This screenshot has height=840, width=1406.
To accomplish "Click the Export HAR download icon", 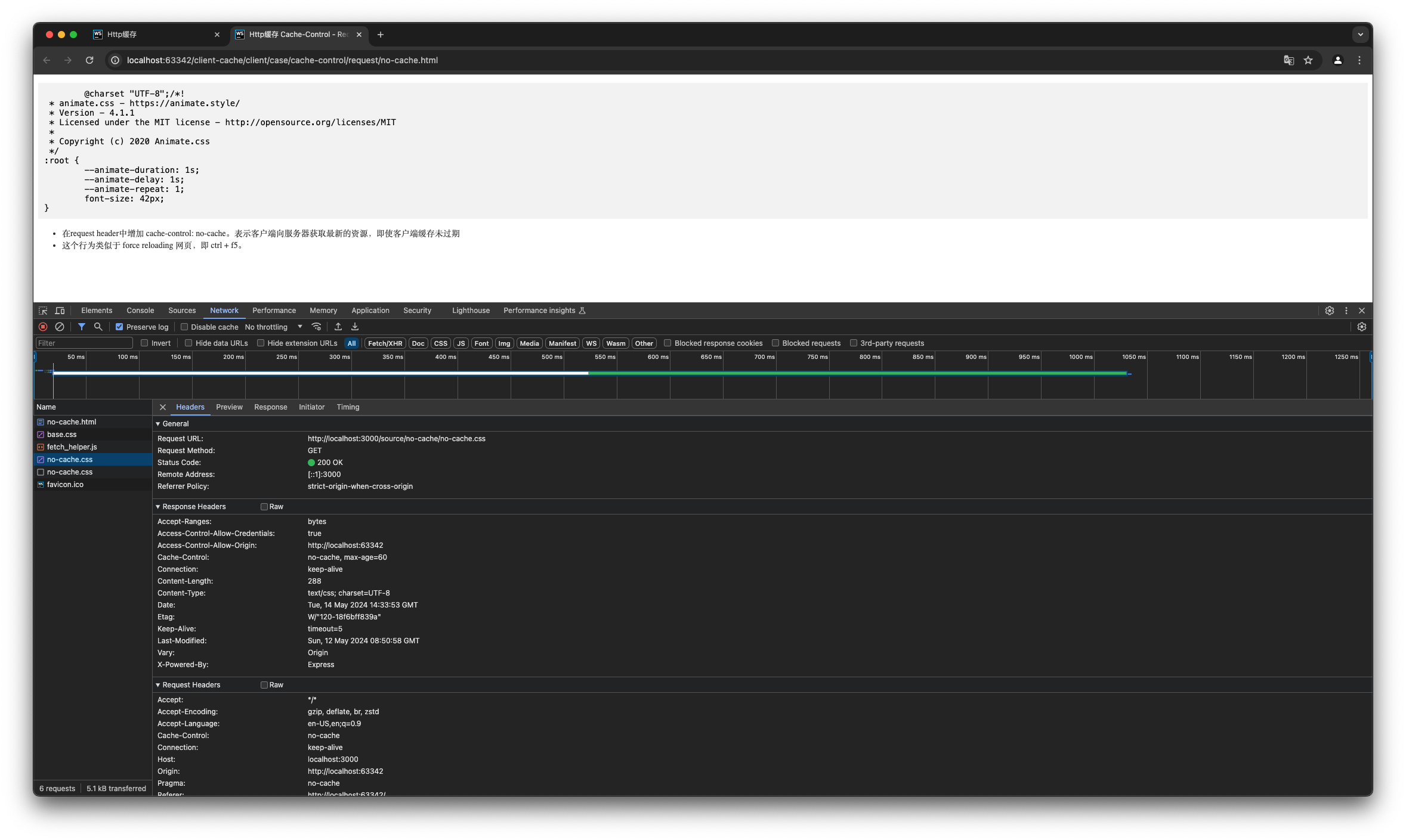I will [355, 327].
